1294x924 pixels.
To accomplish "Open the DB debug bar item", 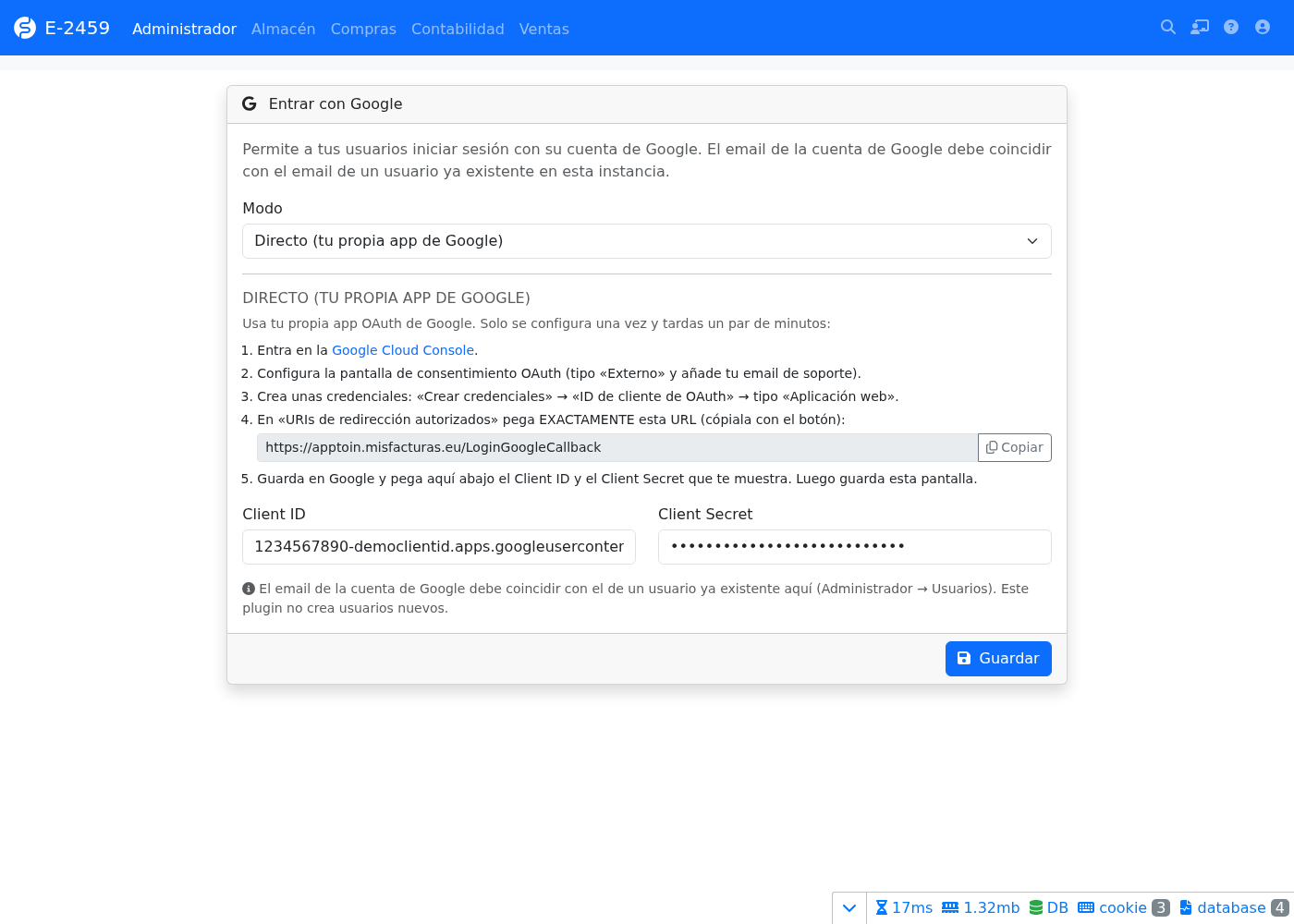I will pos(1049,907).
